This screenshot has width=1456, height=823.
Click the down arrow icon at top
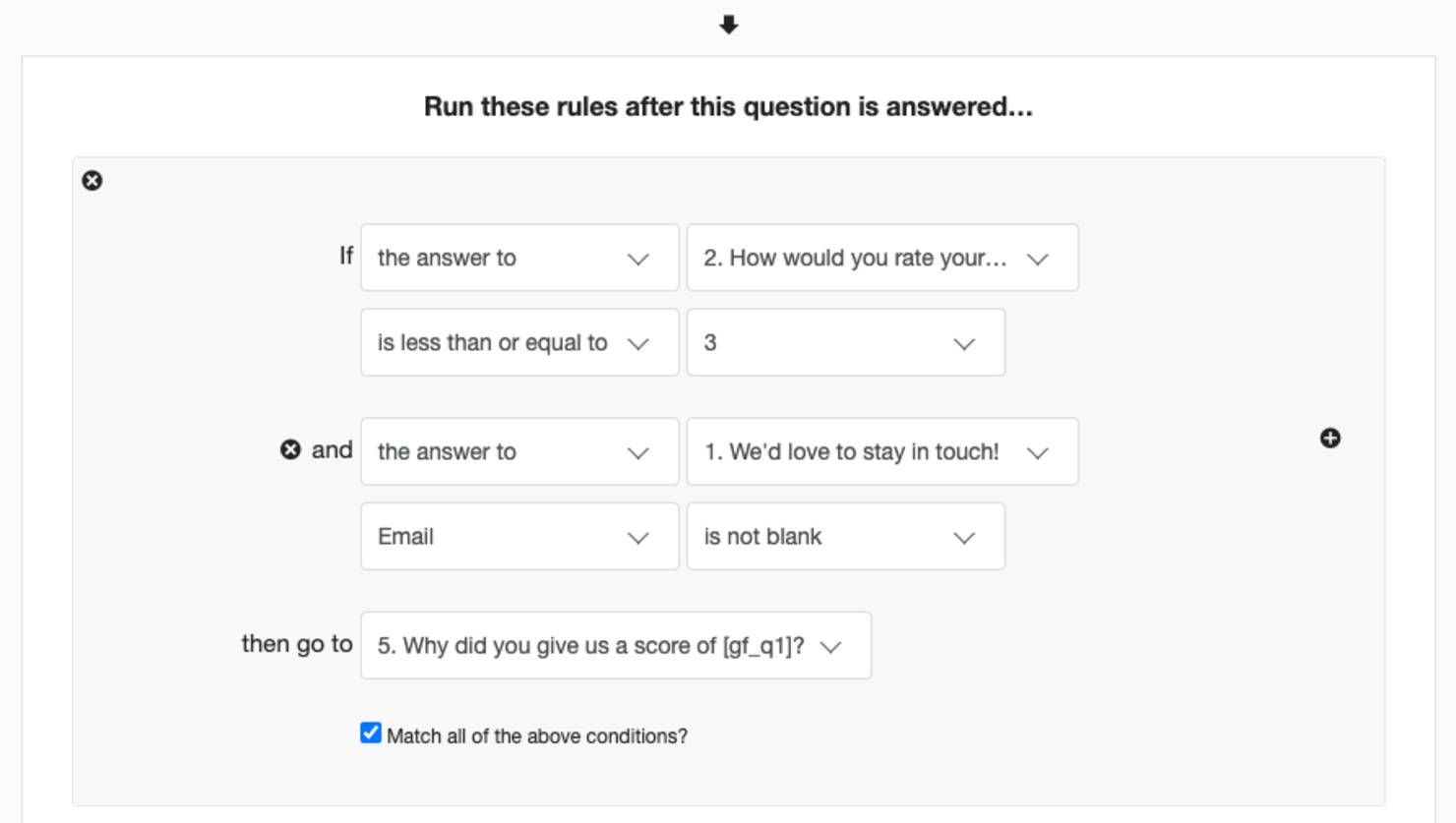[x=728, y=25]
